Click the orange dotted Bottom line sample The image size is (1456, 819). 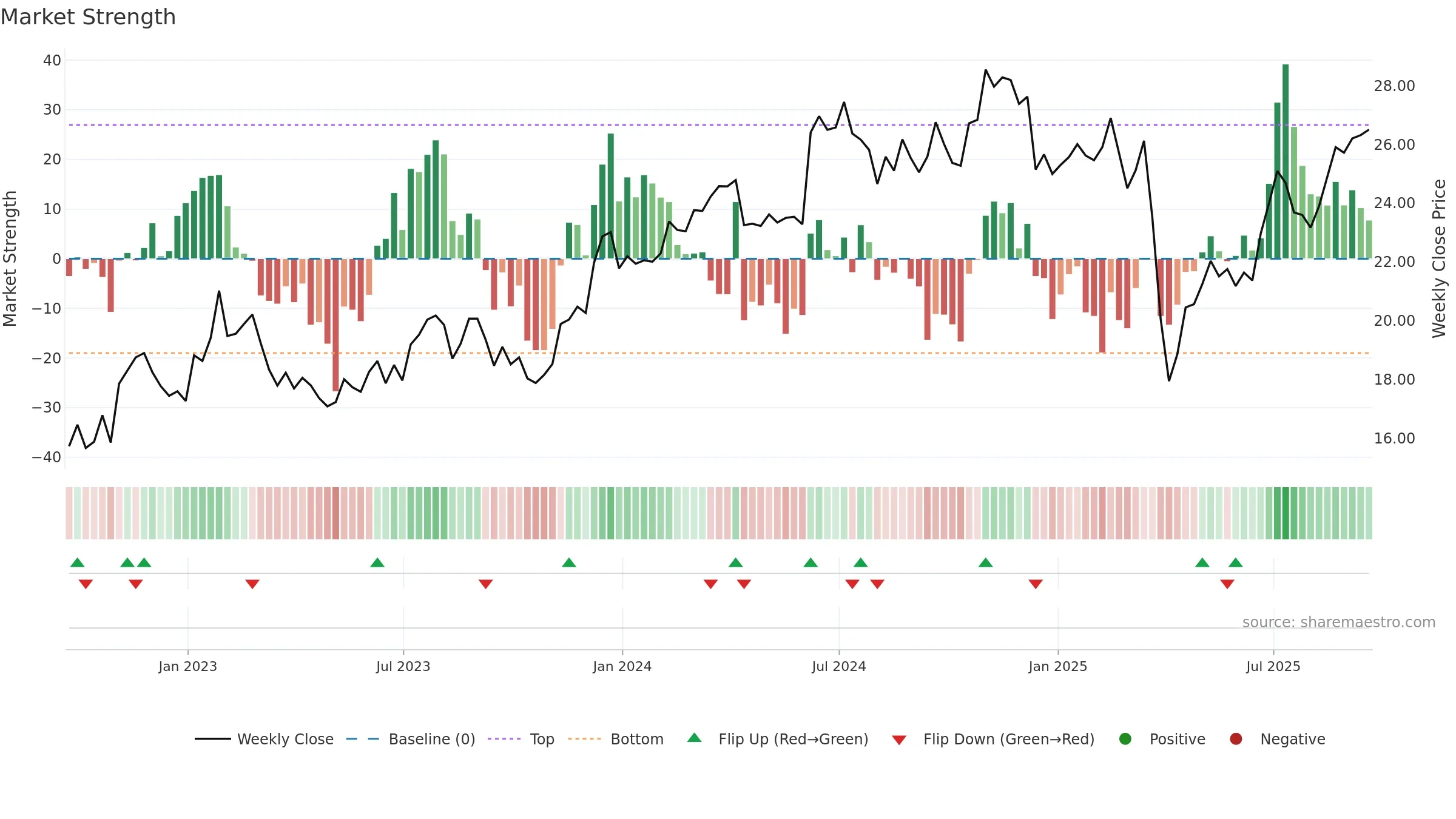point(584,739)
